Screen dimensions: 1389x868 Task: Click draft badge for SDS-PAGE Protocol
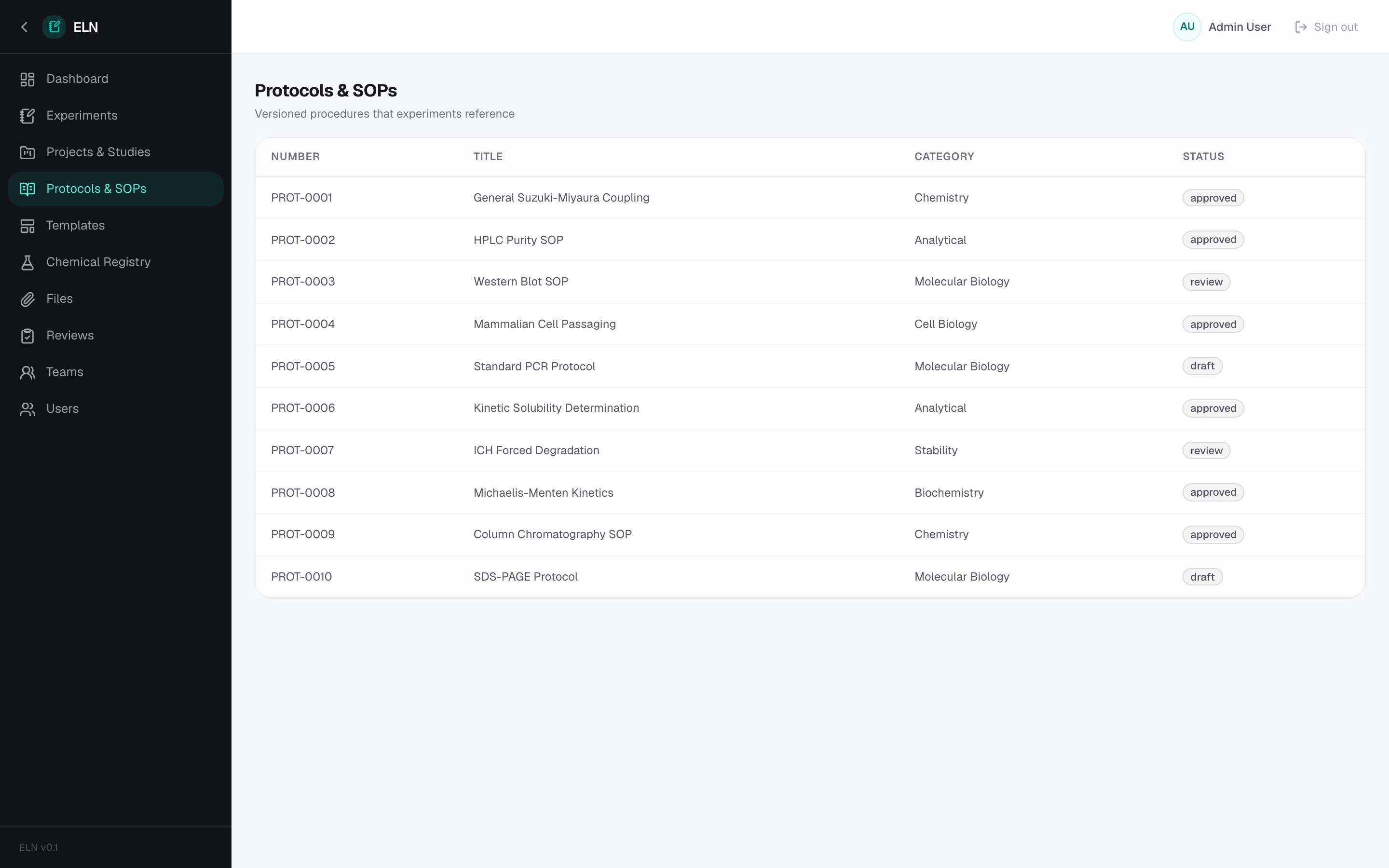(x=1202, y=577)
